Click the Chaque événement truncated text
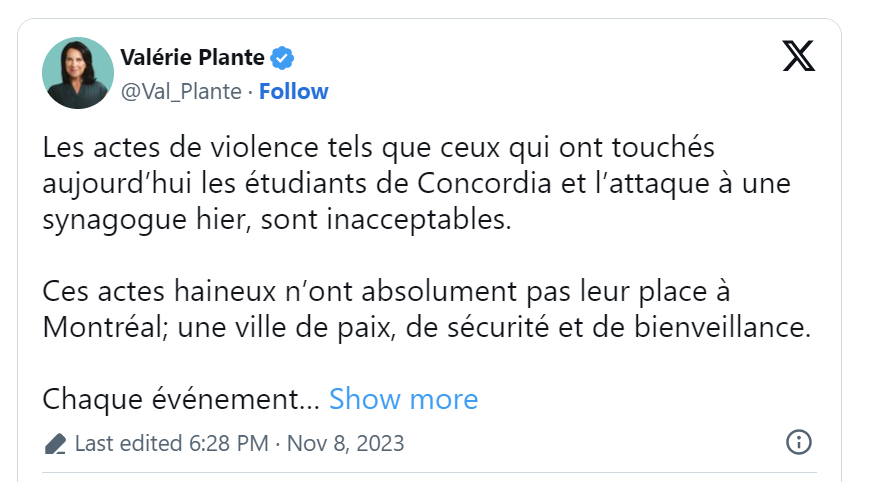 click(181, 399)
